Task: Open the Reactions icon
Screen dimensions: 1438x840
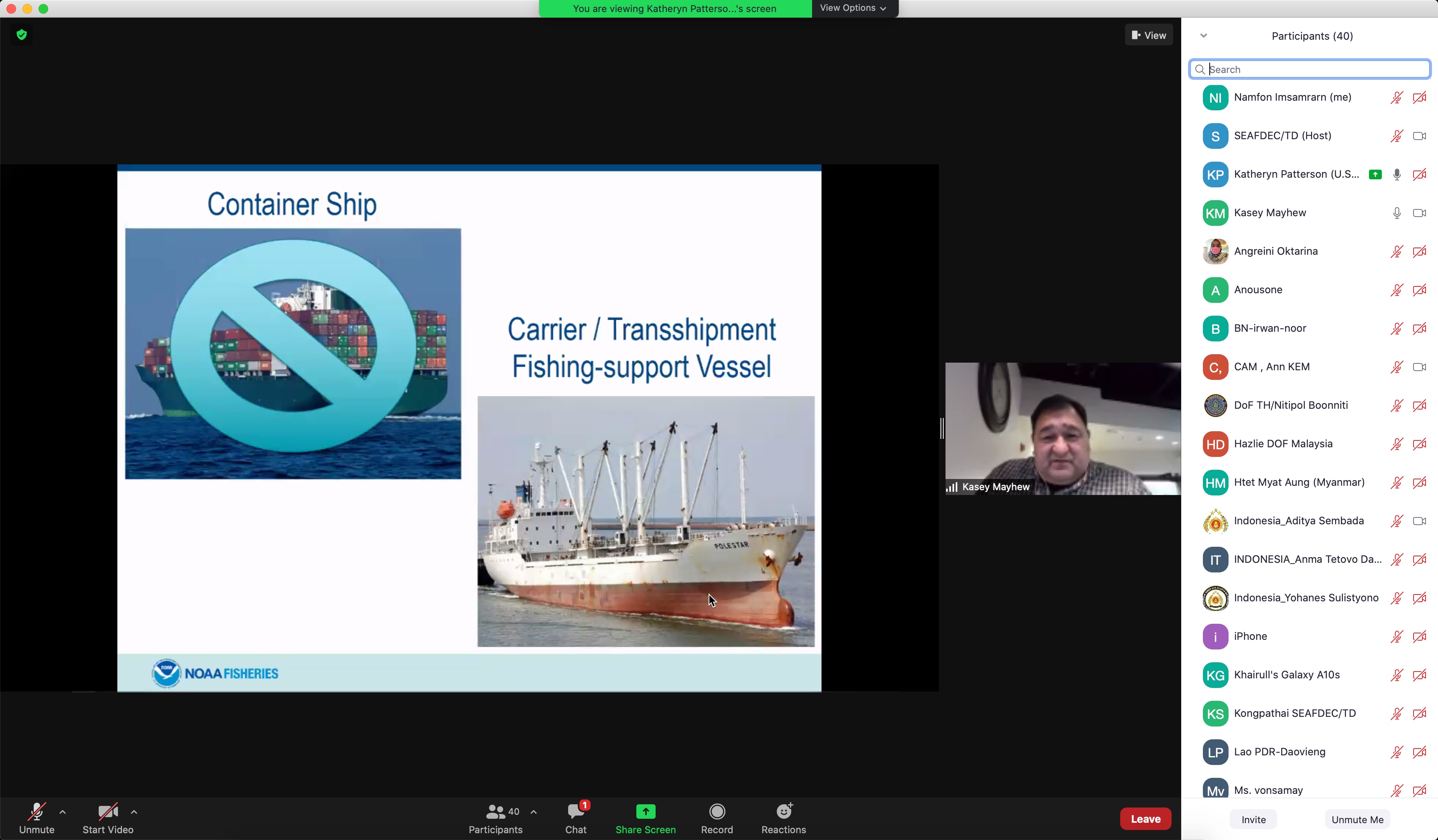Action: [784, 812]
